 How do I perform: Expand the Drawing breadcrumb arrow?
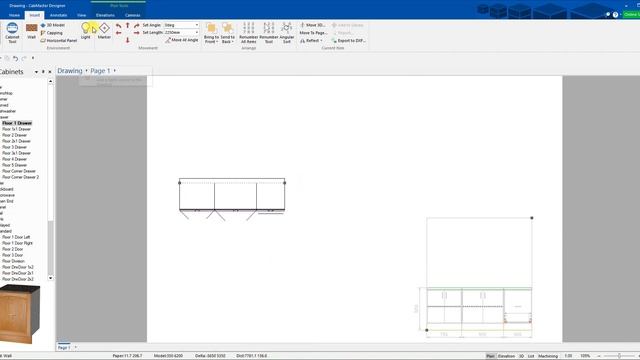(x=86, y=71)
